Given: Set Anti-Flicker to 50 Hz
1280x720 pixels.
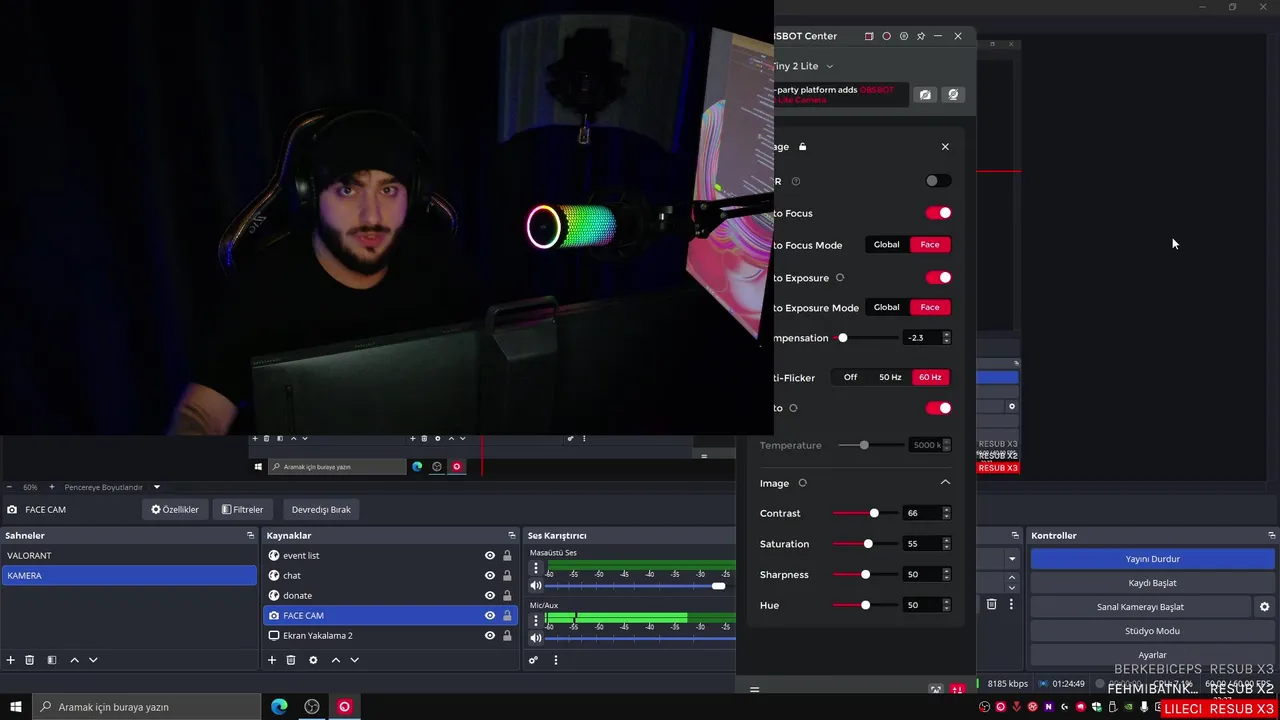Looking at the screenshot, I should click(890, 377).
